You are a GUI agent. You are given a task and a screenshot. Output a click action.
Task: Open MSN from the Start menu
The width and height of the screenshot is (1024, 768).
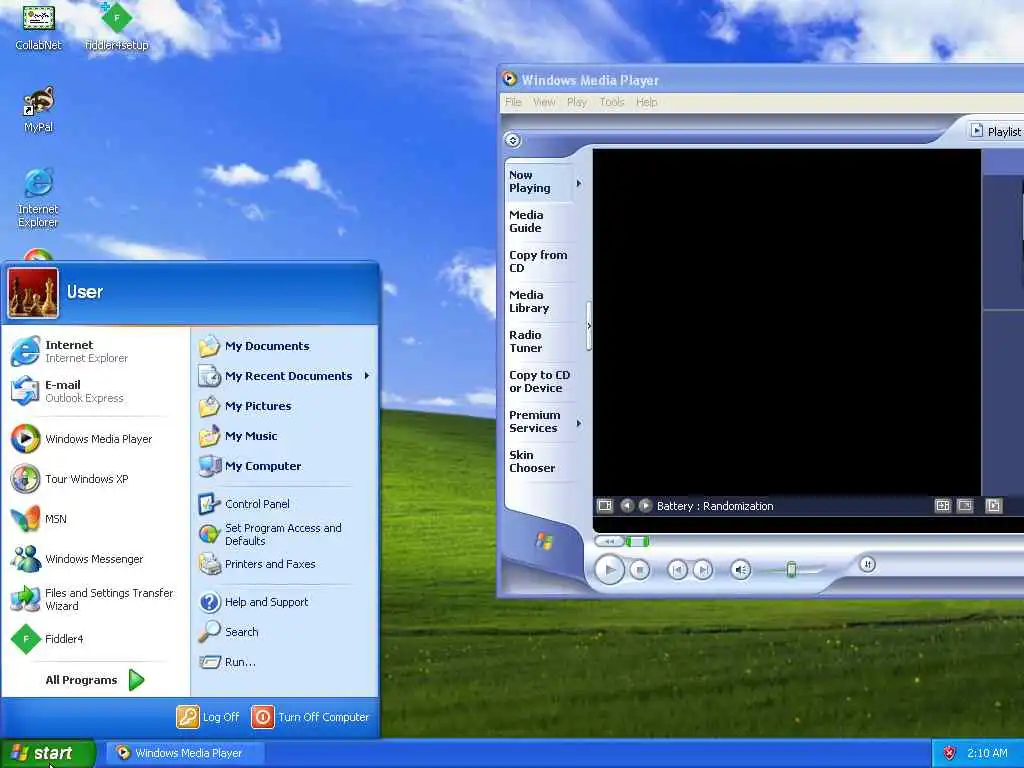coord(95,519)
